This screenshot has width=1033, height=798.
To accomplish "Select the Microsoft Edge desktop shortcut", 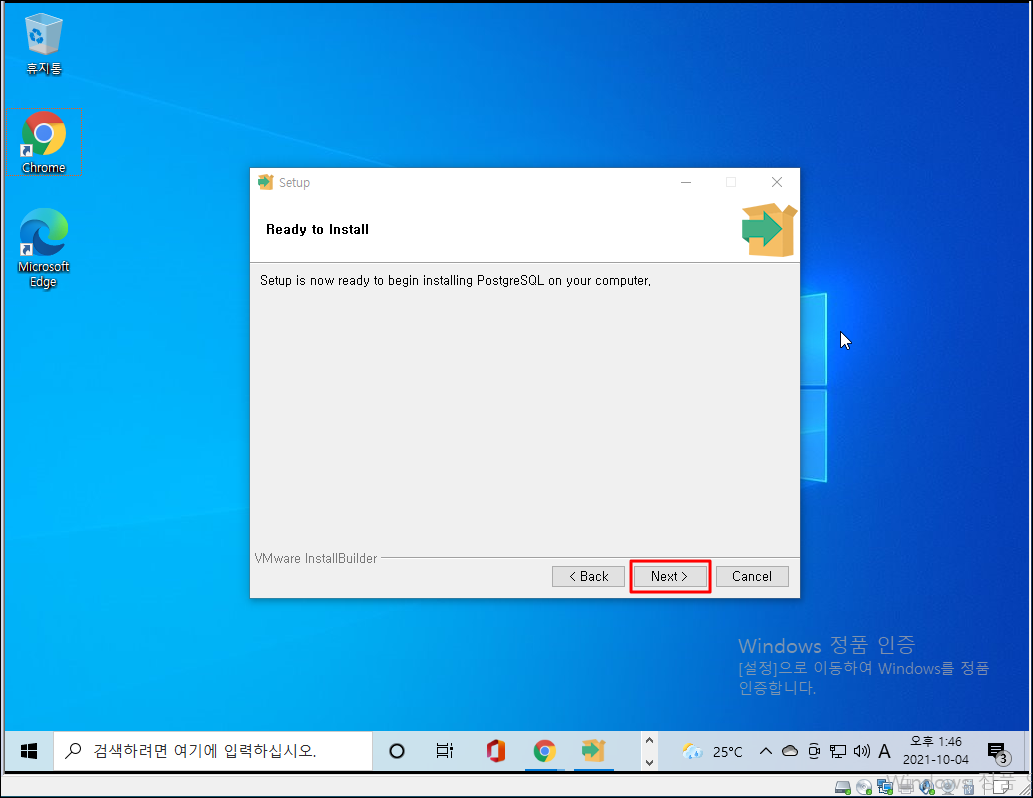I will coord(43,248).
